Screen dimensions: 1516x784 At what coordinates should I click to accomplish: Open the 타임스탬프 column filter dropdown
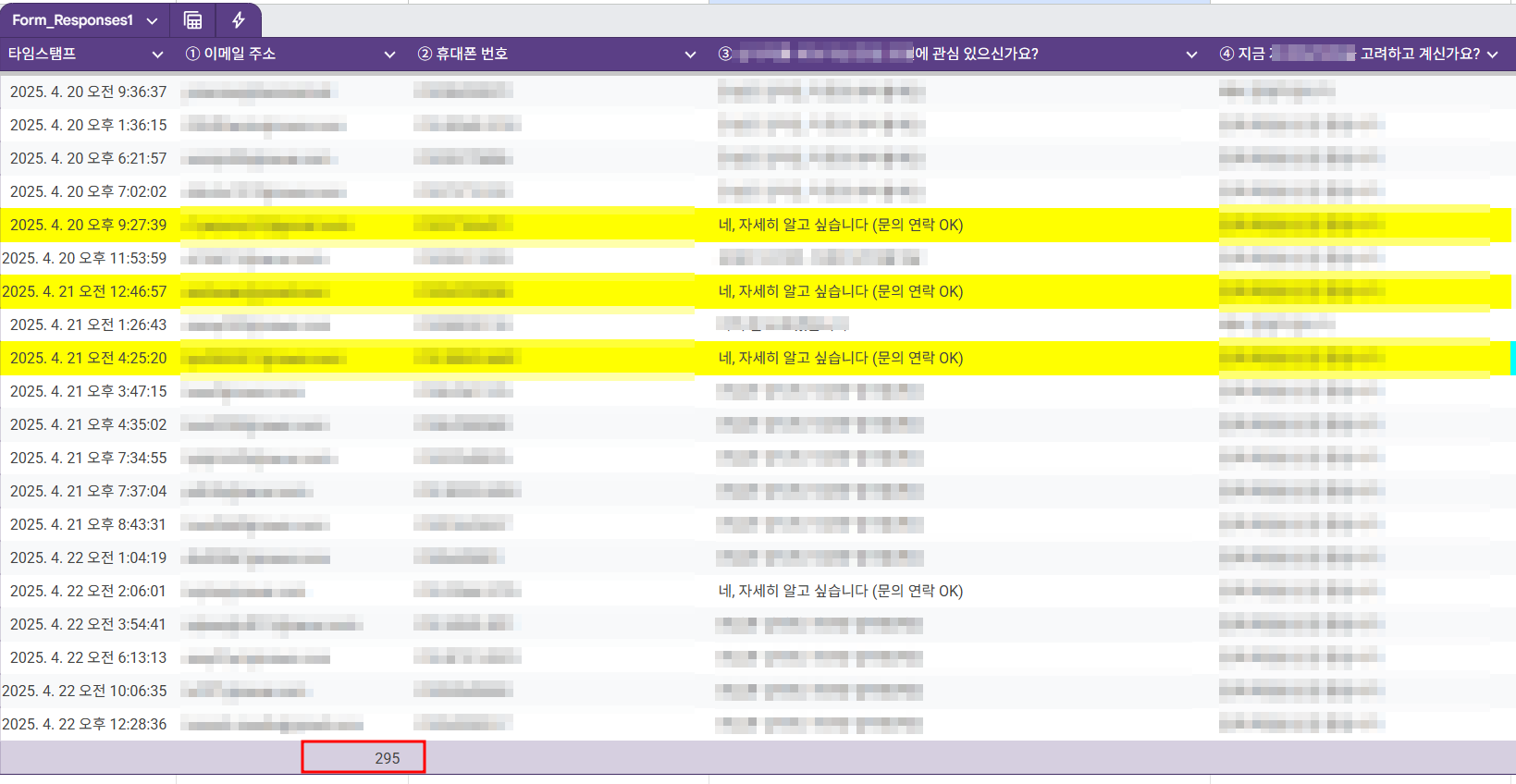pyautogui.click(x=157, y=55)
